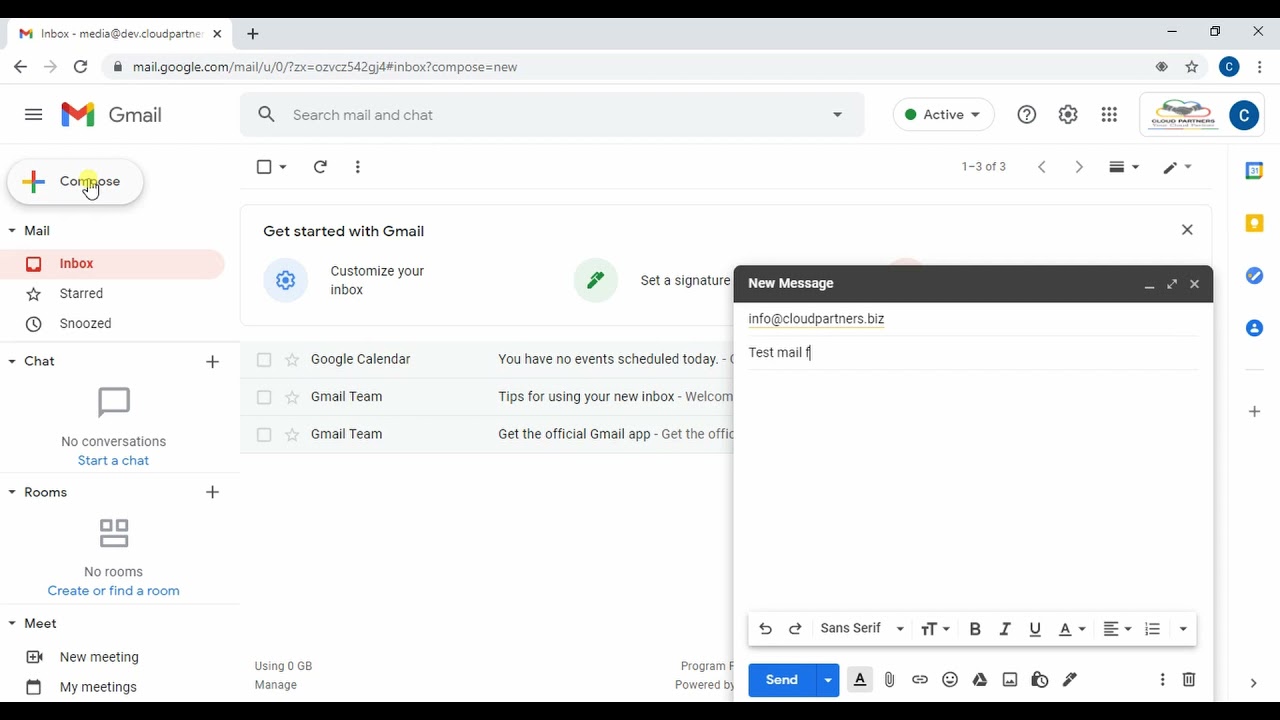Star the Get the official Gmail app email
1280x720 pixels.
tap(292, 435)
